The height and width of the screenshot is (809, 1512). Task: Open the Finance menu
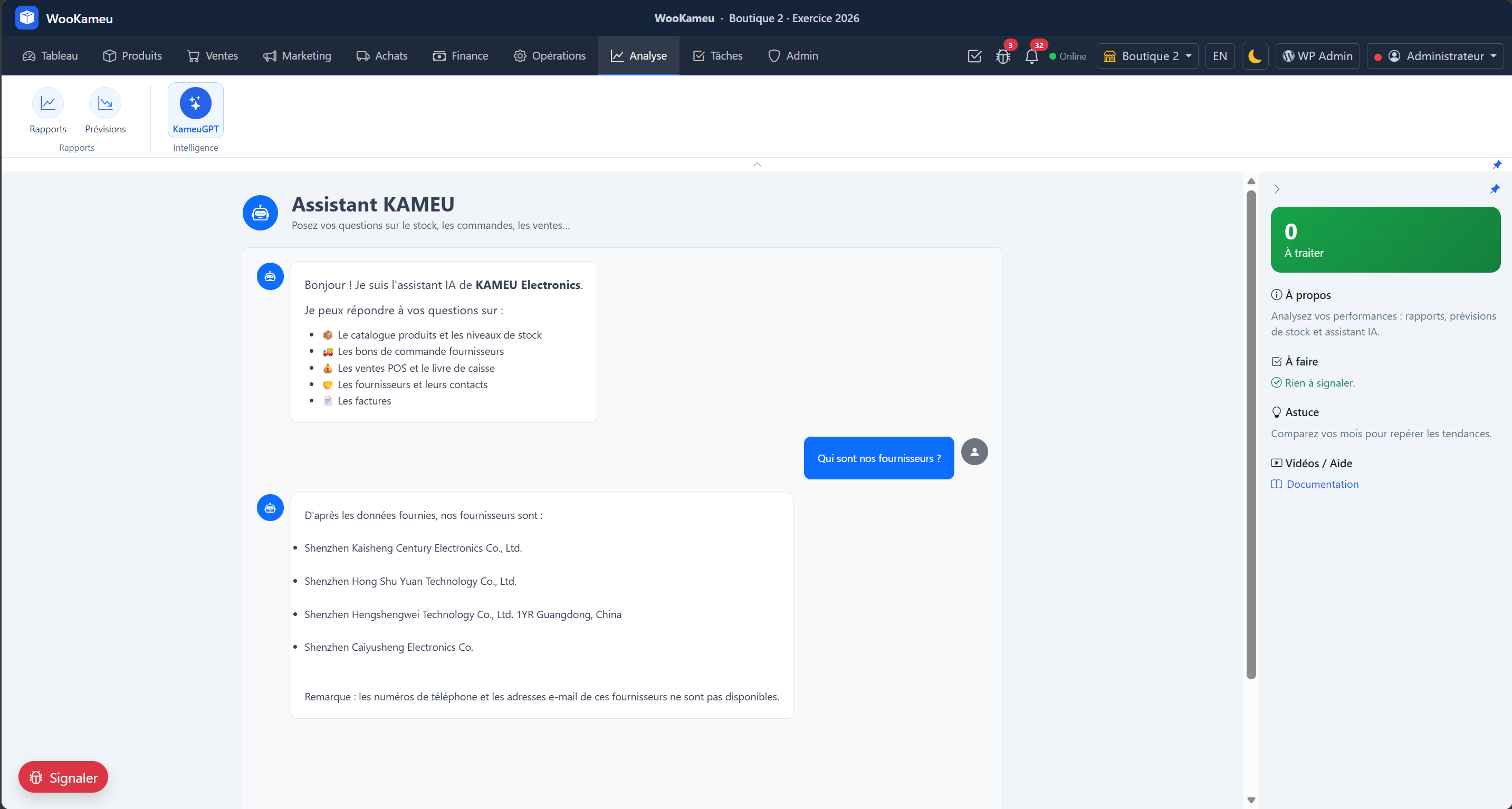pos(461,56)
